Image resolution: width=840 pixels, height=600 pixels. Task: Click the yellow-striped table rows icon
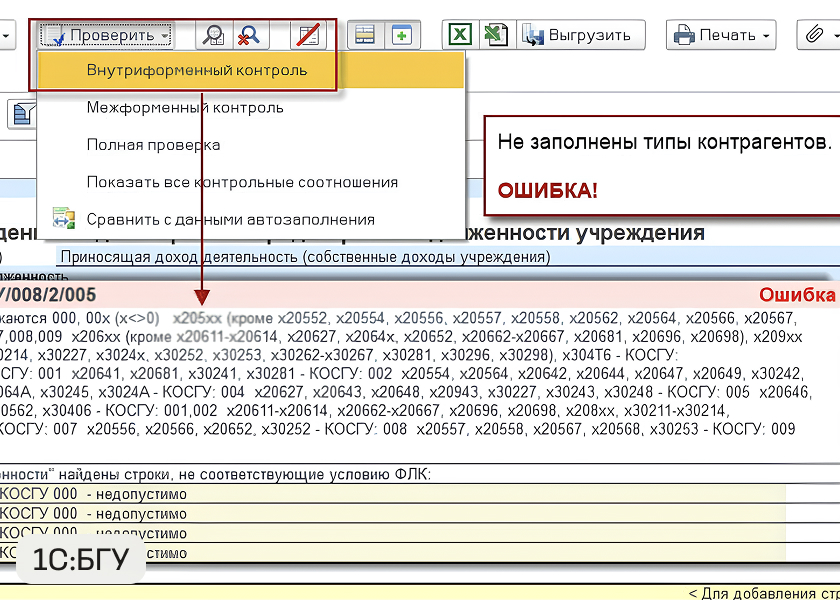[x=365, y=35]
